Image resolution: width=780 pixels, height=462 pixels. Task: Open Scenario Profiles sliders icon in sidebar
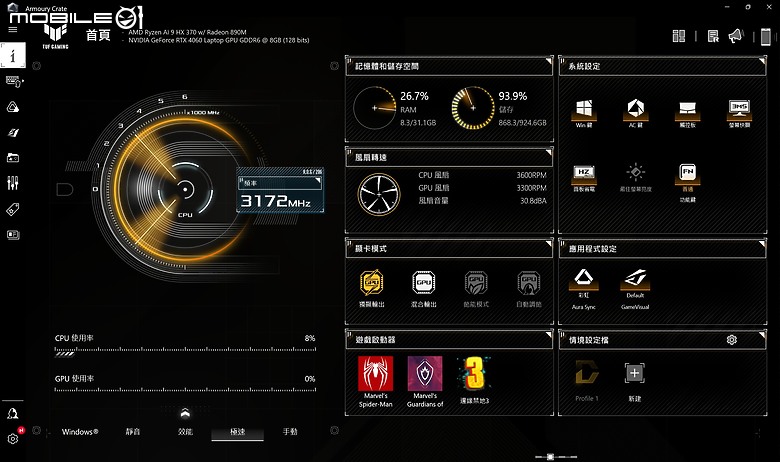point(13,183)
